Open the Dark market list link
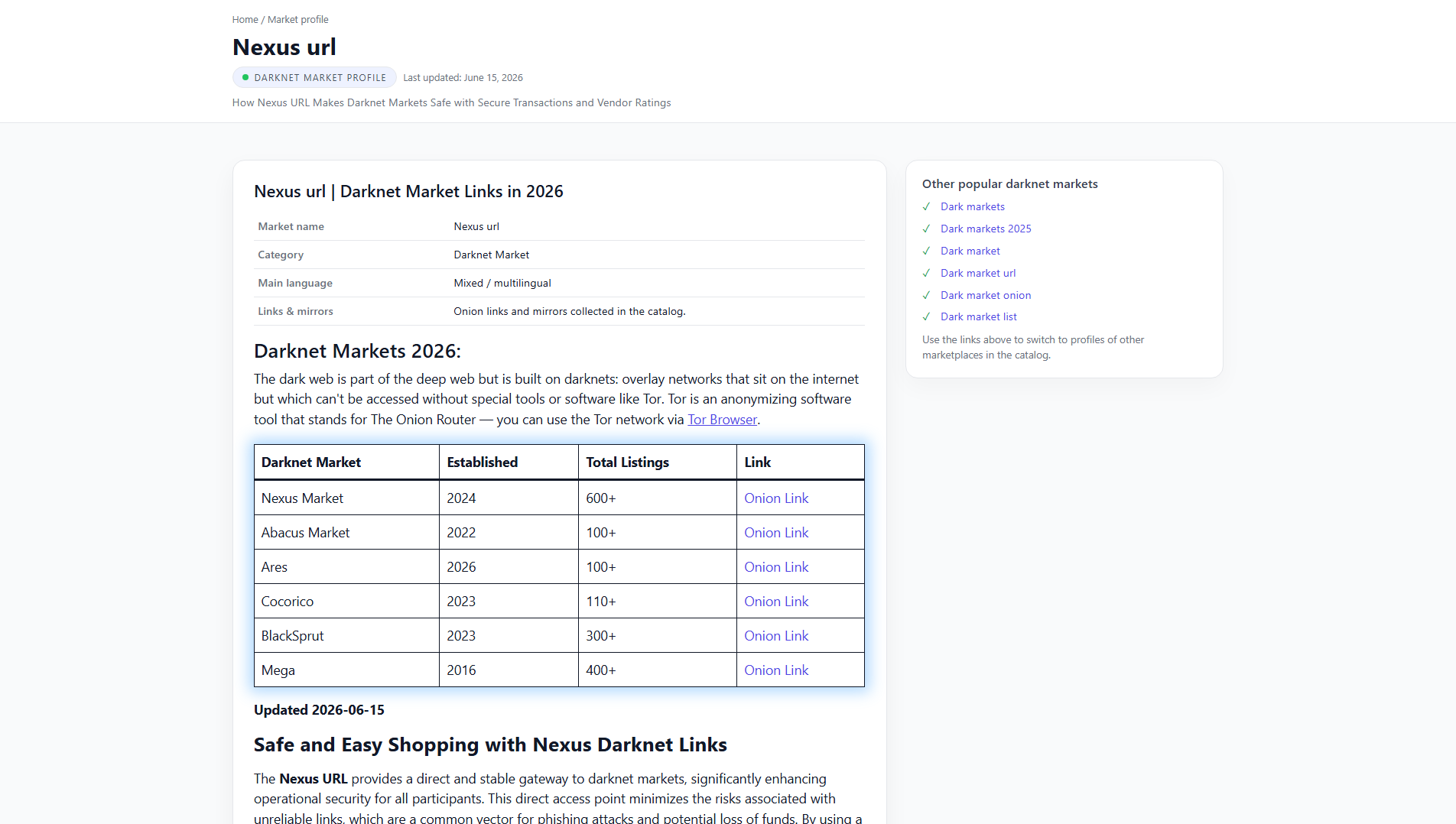Image resolution: width=1456 pixels, height=824 pixels. [979, 317]
